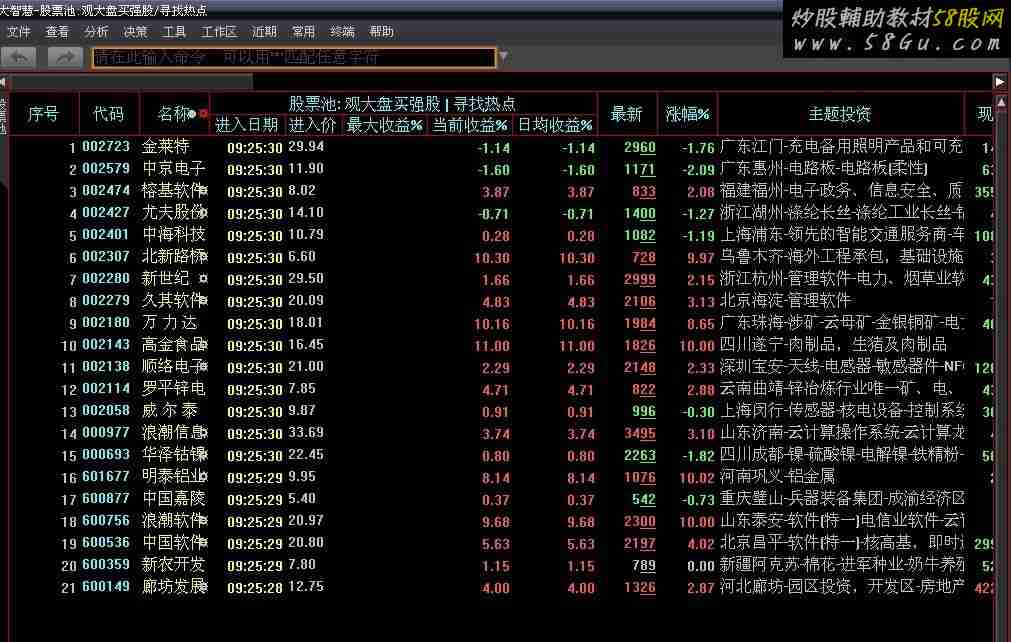Open the 帮助 menu

[381, 32]
